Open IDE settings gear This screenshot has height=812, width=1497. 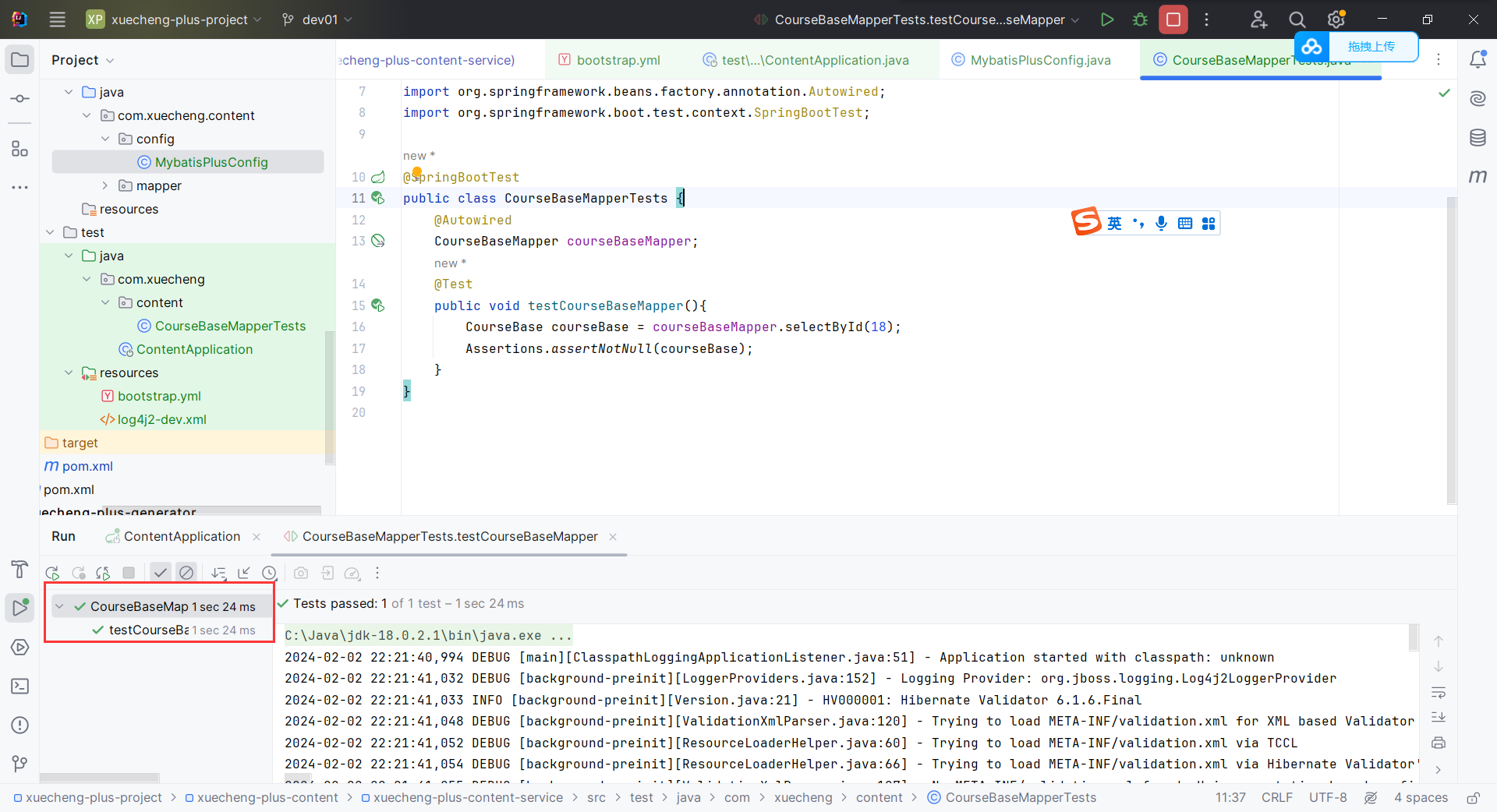tap(1336, 19)
